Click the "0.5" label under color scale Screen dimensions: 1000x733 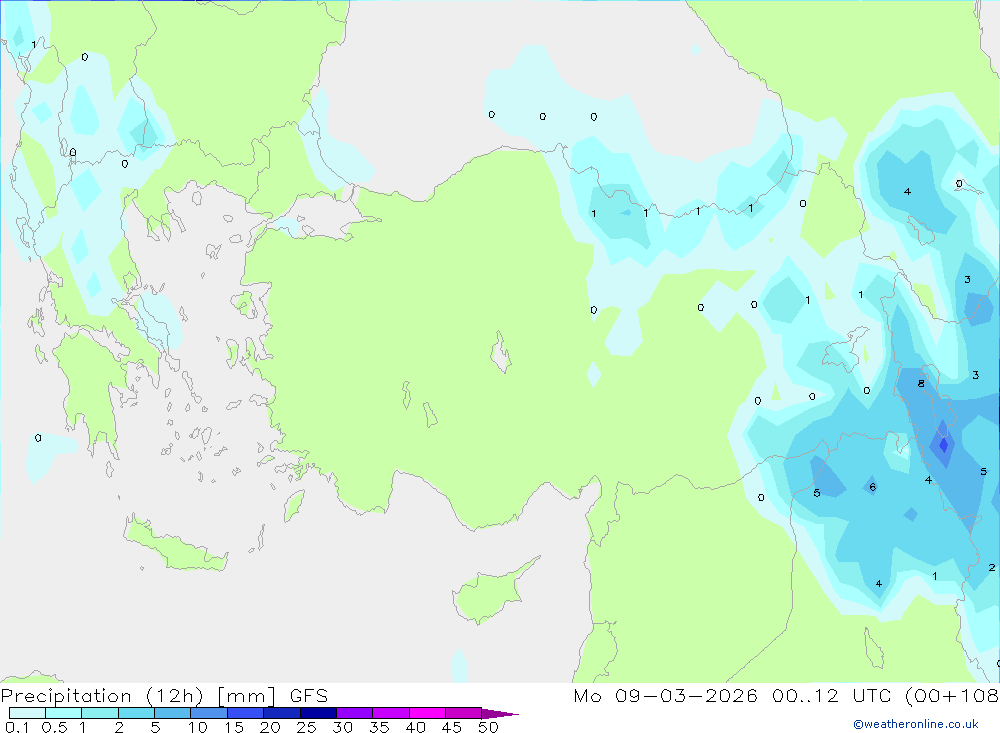(x=54, y=727)
